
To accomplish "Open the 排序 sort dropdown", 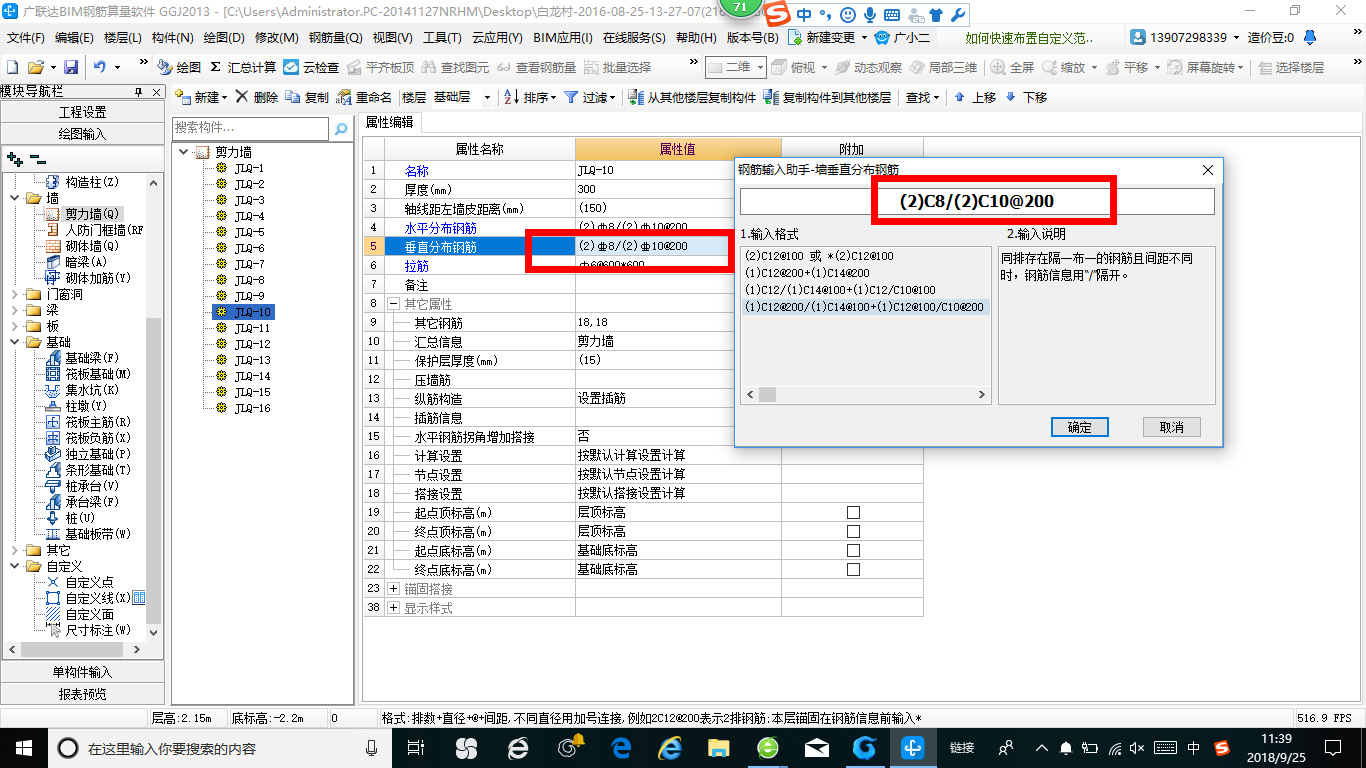I will [x=530, y=97].
